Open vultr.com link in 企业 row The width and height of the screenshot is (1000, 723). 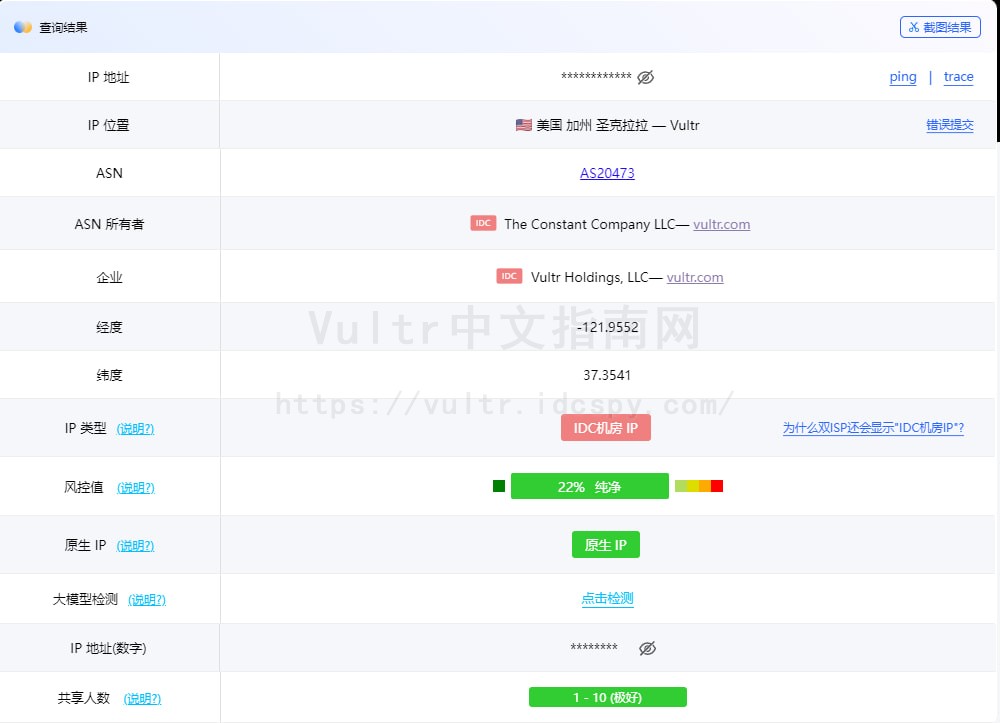695,277
